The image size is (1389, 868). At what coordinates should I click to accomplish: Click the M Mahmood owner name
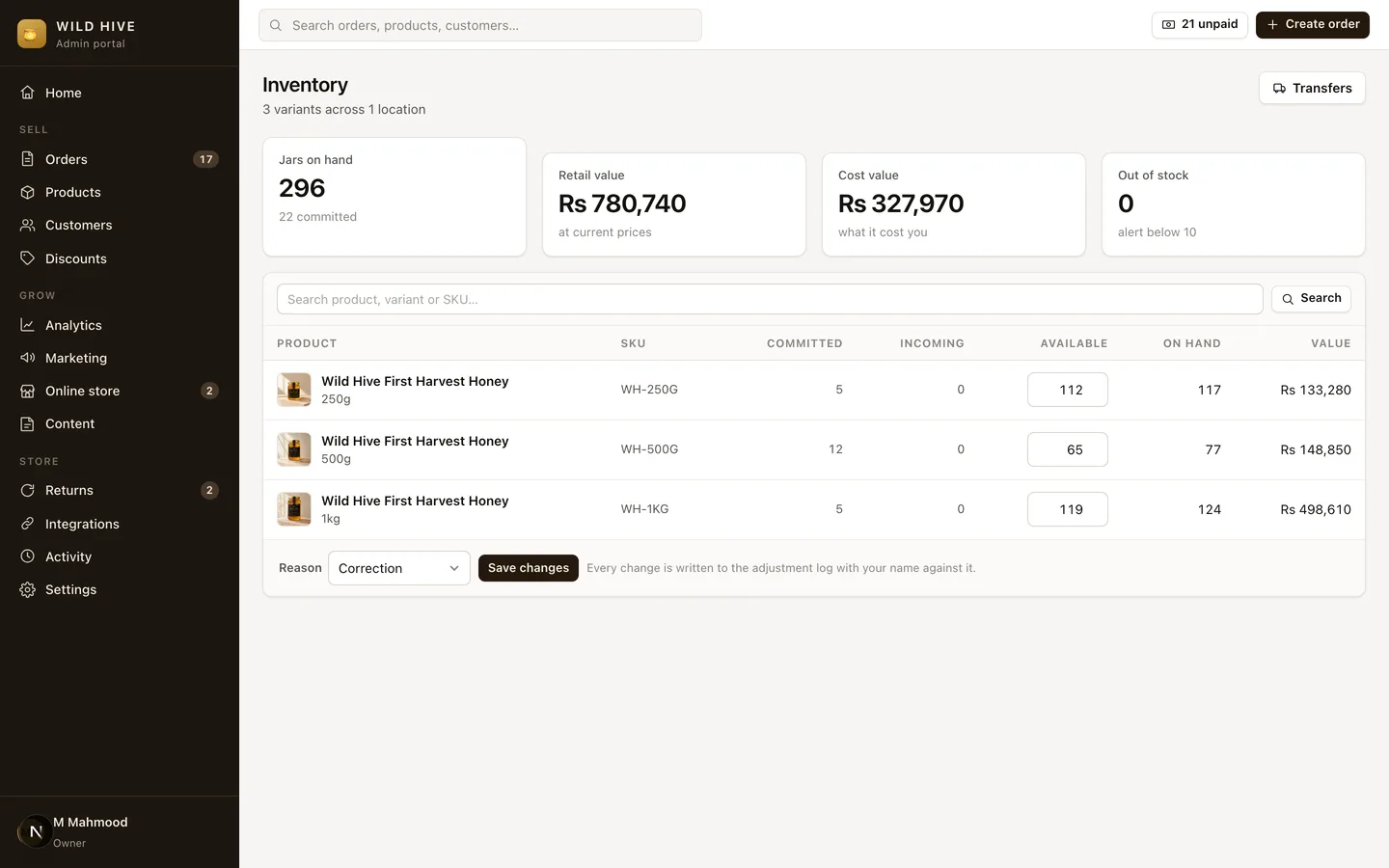91,823
